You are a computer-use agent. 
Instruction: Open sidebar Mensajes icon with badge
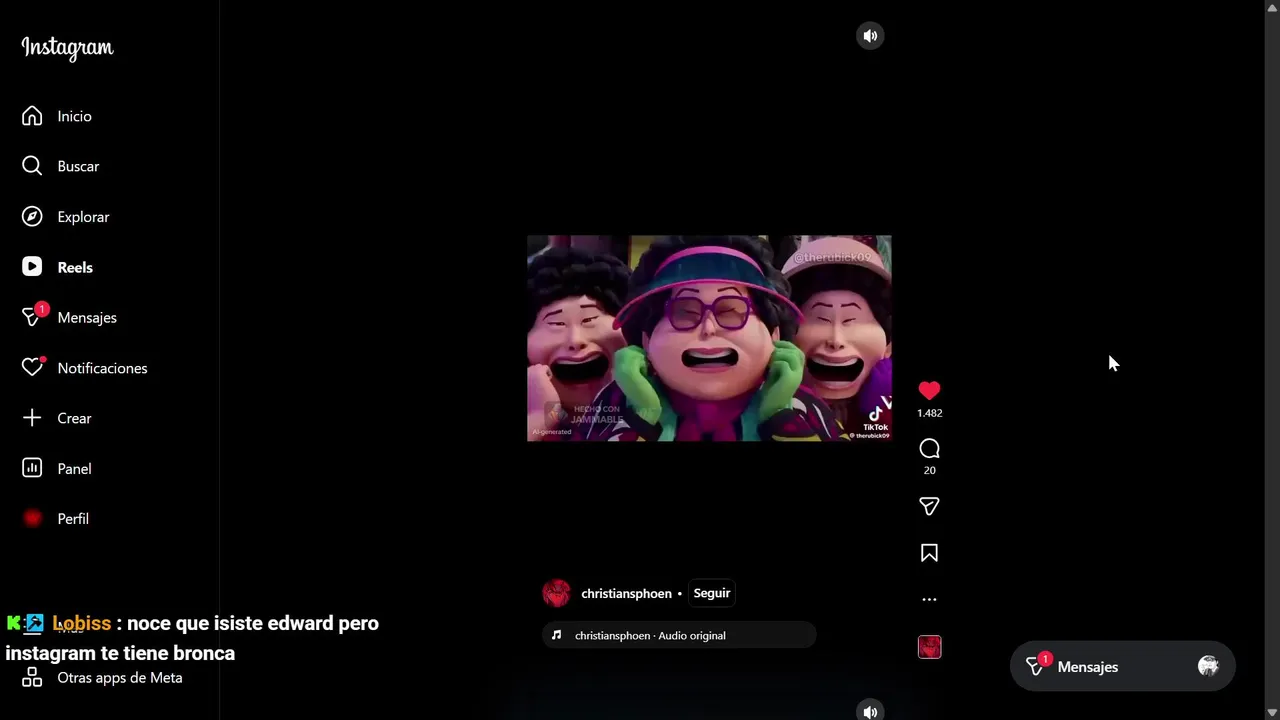(32, 317)
